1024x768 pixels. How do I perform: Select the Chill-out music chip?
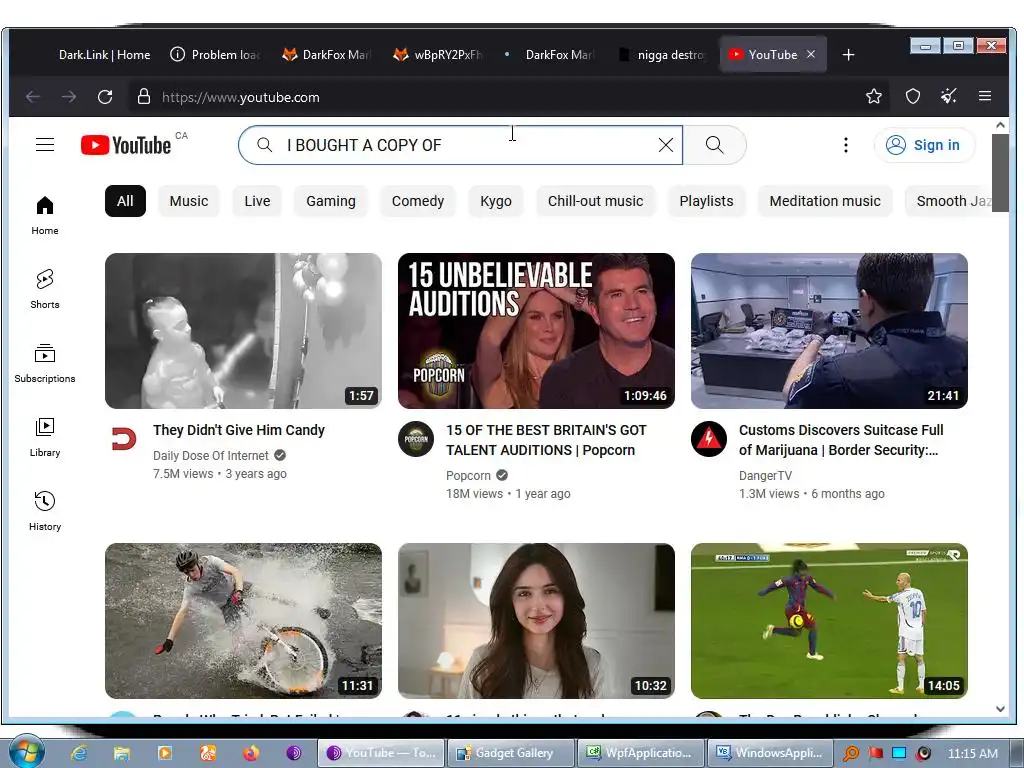(596, 201)
